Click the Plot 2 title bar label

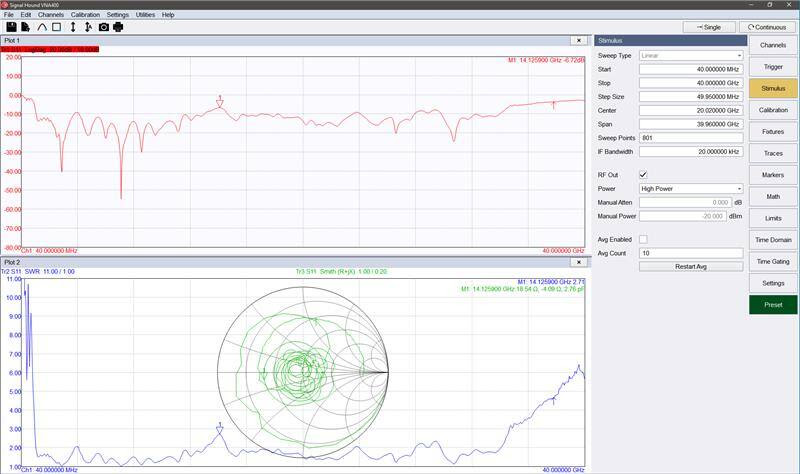[12, 262]
